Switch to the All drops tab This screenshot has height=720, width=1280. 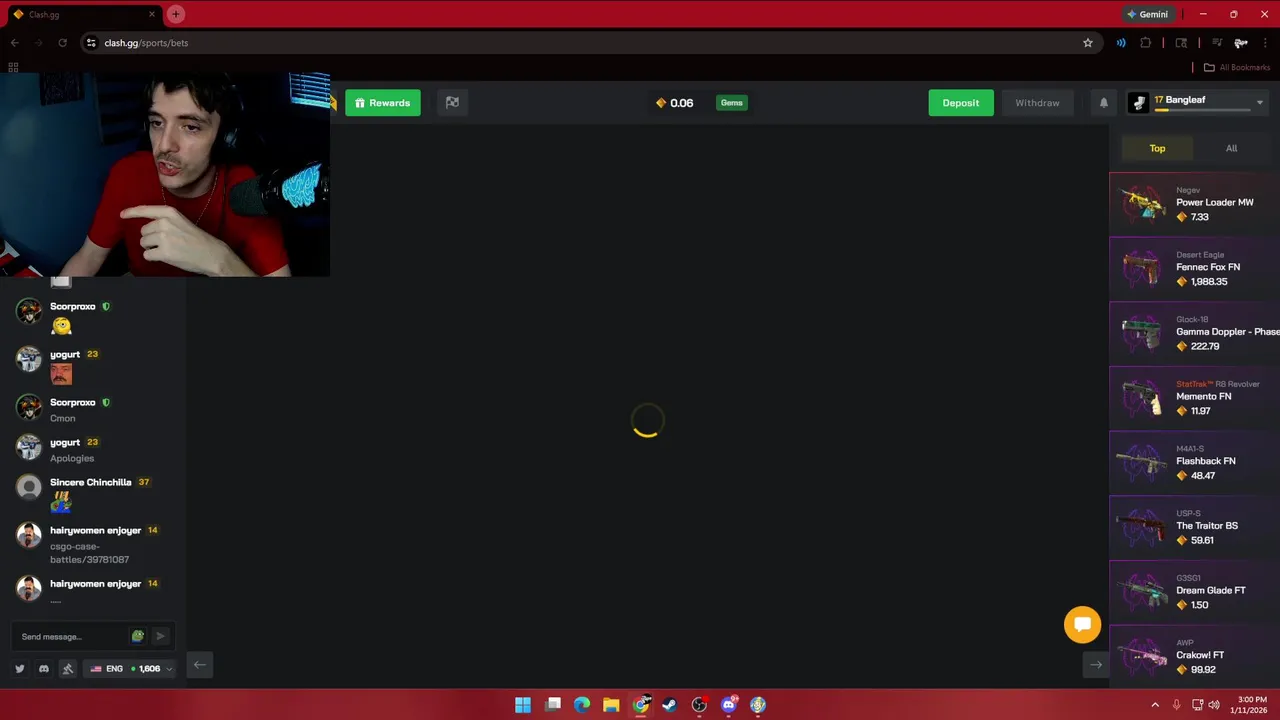pyautogui.click(x=1231, y=148)
